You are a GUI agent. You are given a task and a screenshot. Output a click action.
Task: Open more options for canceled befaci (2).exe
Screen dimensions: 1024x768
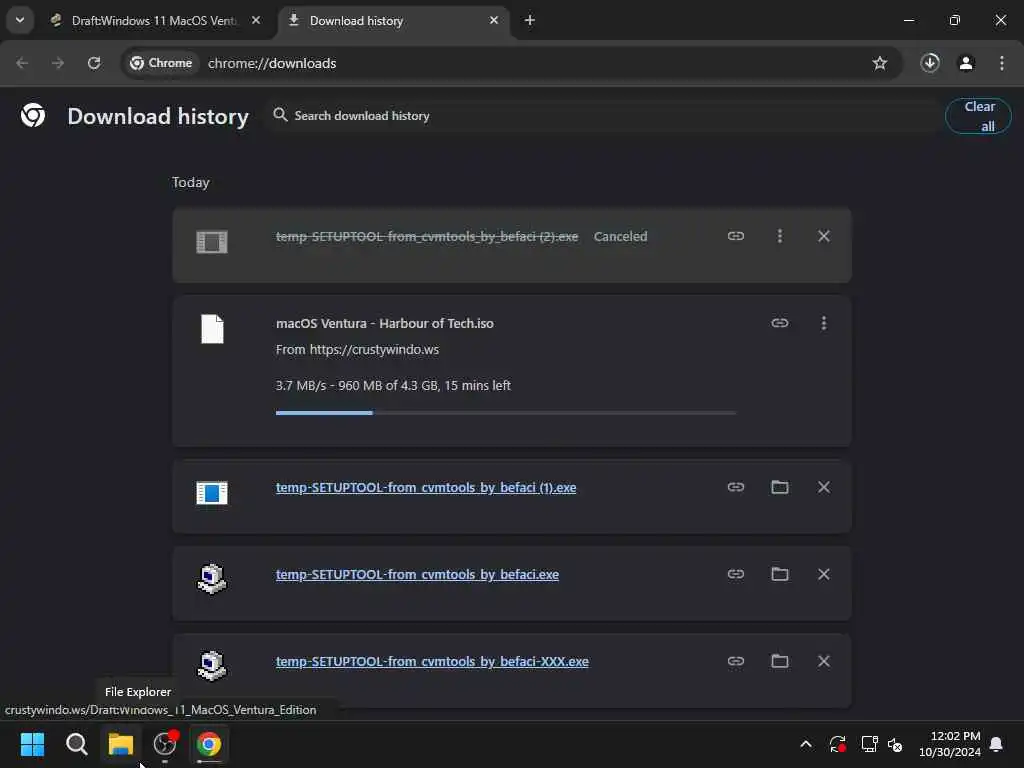[x=779, y=236]
